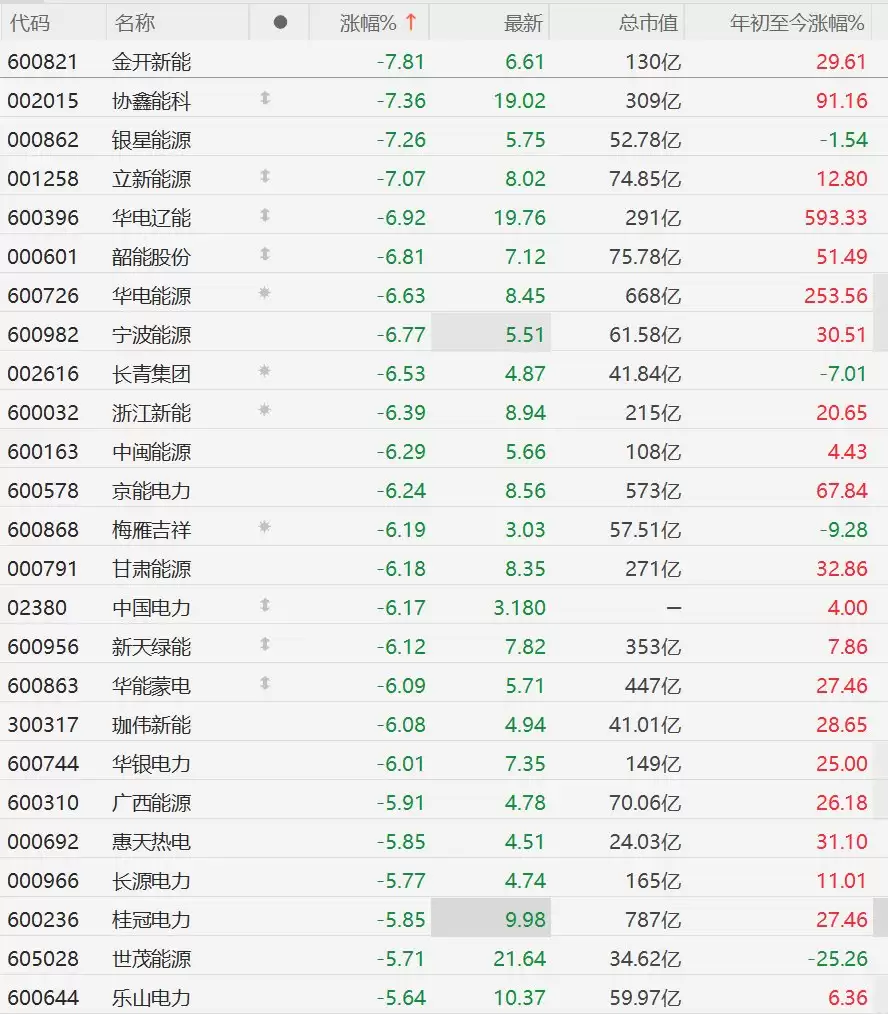Screen dimensions: 888x1014
Task: Click the 593.33 year-to-date value
Action: click(x=835, y=218)
